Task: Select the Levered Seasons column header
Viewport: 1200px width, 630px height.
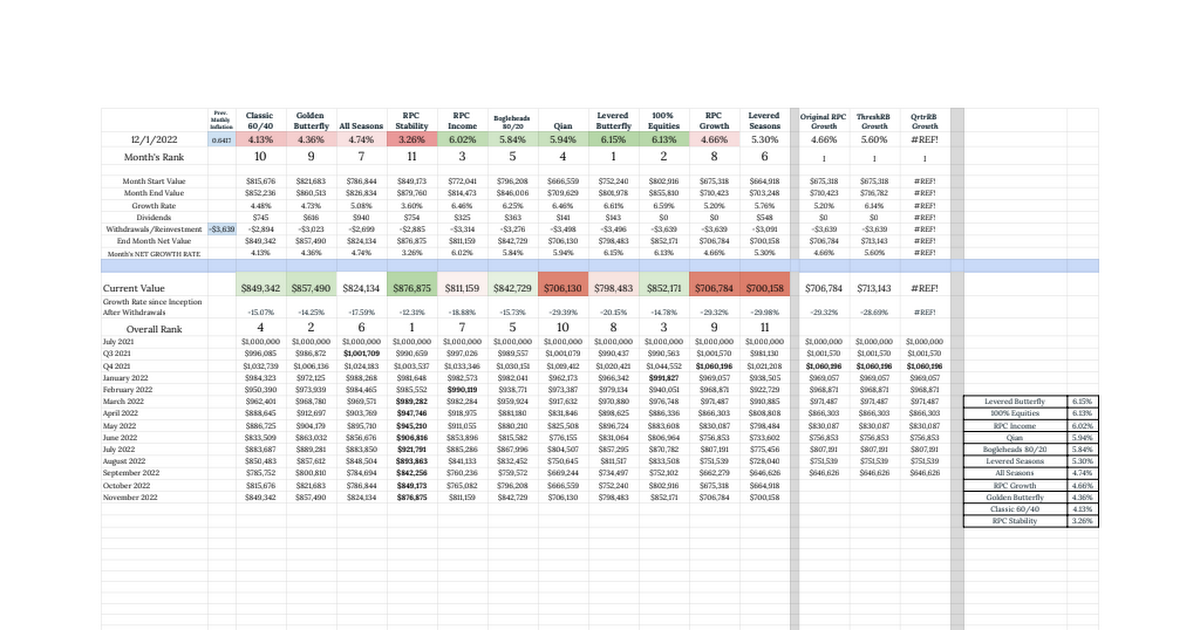Action: [765, 121]
